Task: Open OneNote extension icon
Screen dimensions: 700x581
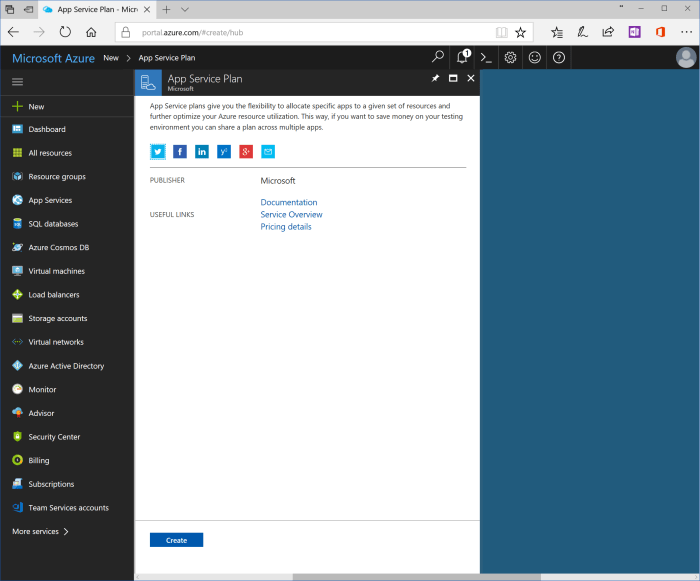Action: 634,32
